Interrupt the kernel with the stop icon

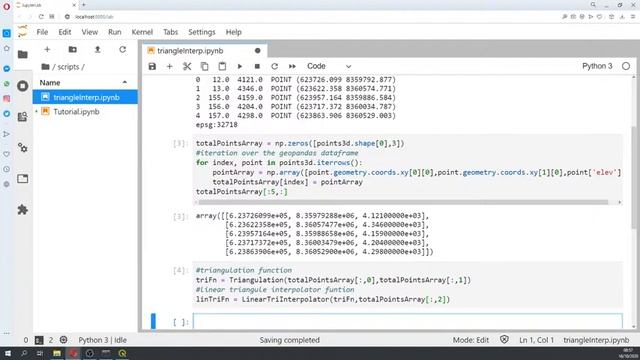coord(257,66)
